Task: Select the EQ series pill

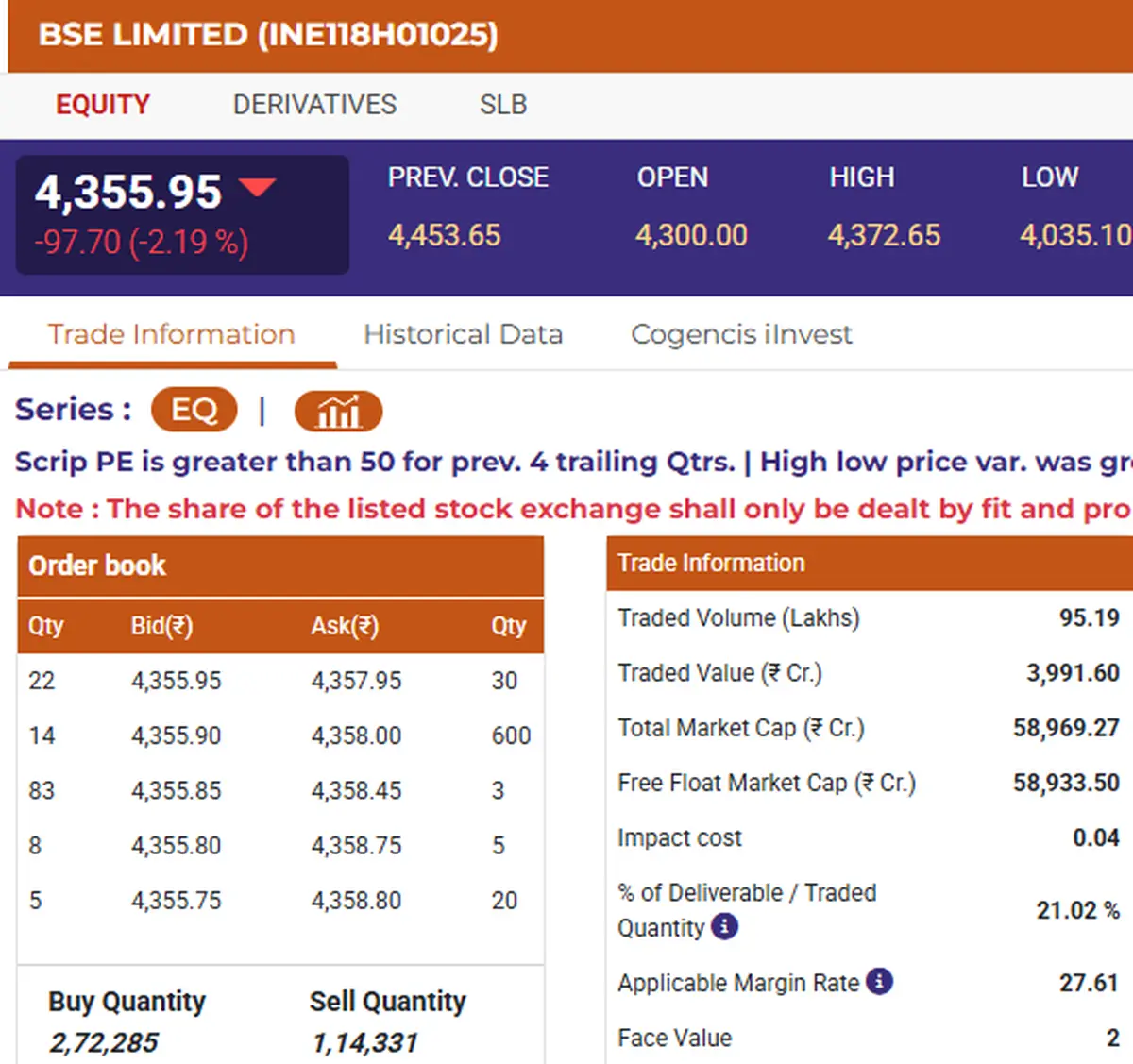Action: point(194,410)
